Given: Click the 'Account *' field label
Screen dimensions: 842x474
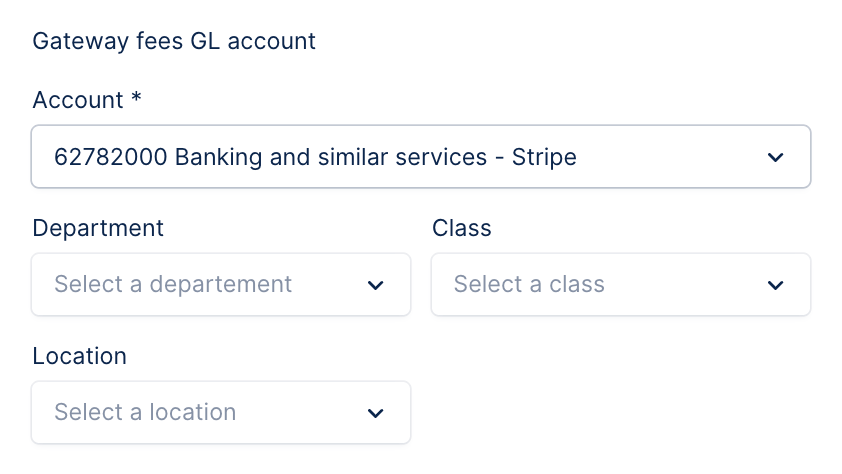Looking at the screenshot, I should point(87,100).
